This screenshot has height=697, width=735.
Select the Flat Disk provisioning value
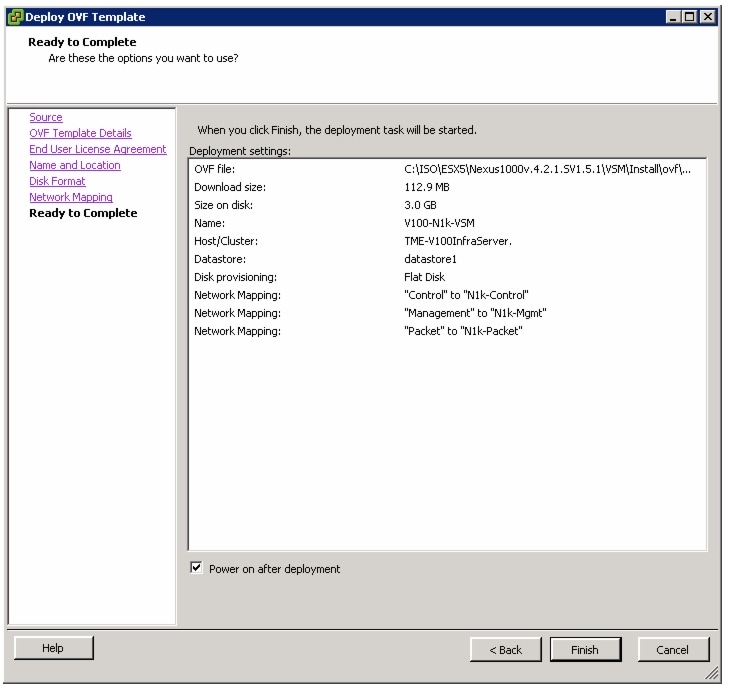tap(424, 277)
